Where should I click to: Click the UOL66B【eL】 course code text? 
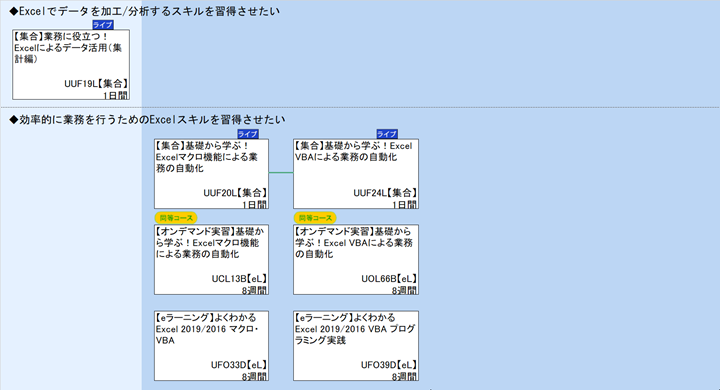(x=389, y=279)
